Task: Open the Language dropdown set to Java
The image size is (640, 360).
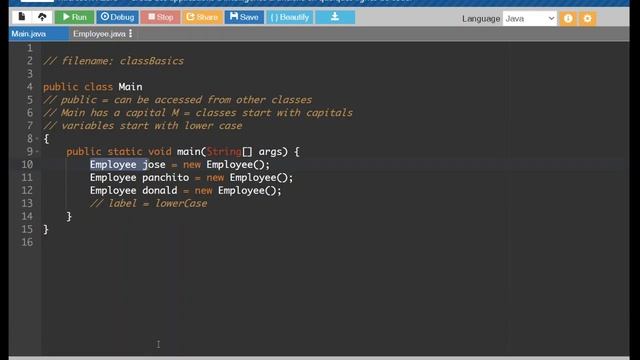Action: click(x=529, y=18)
